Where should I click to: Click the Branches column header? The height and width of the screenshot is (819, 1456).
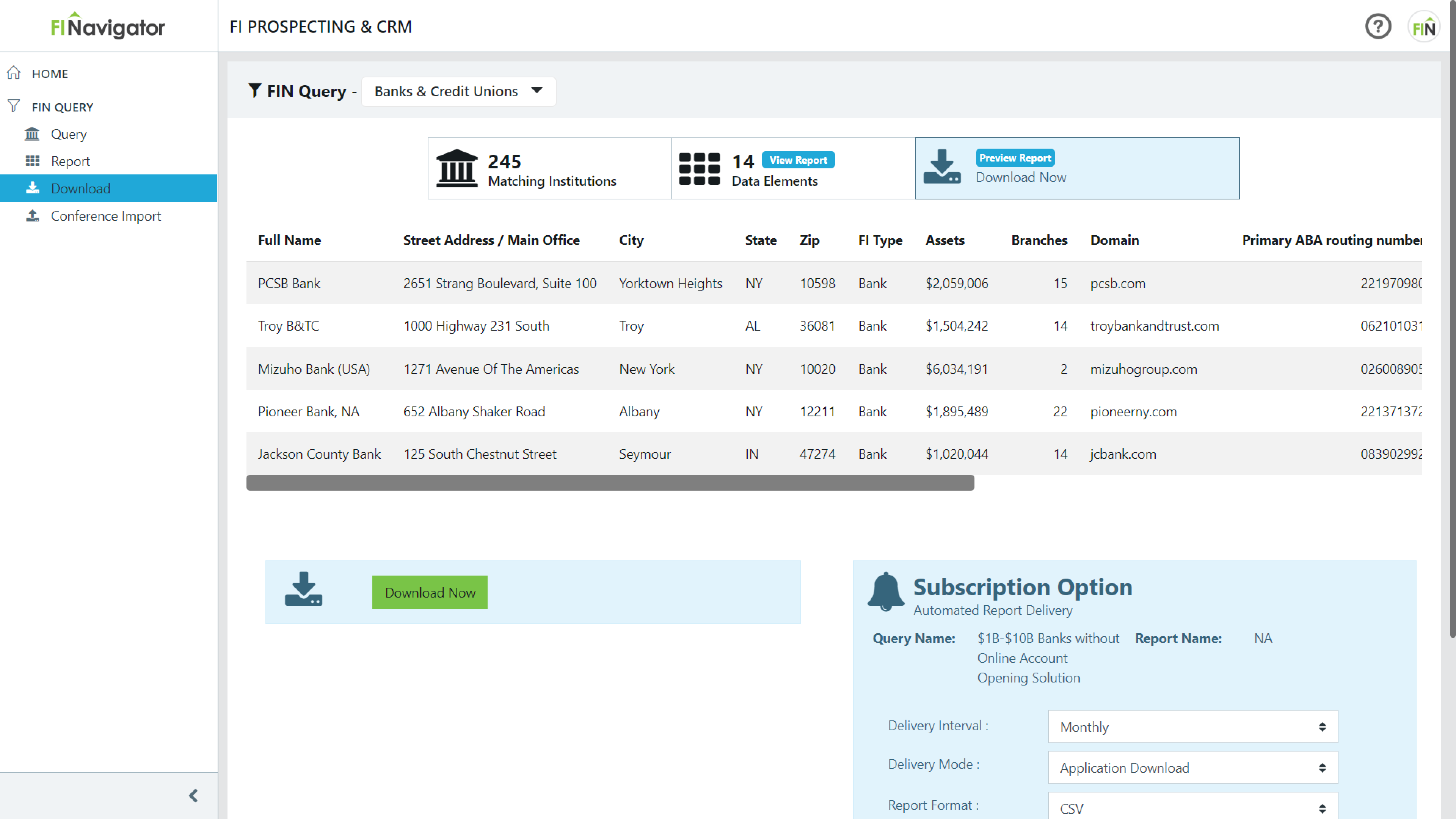click(x=1039, y=240)
